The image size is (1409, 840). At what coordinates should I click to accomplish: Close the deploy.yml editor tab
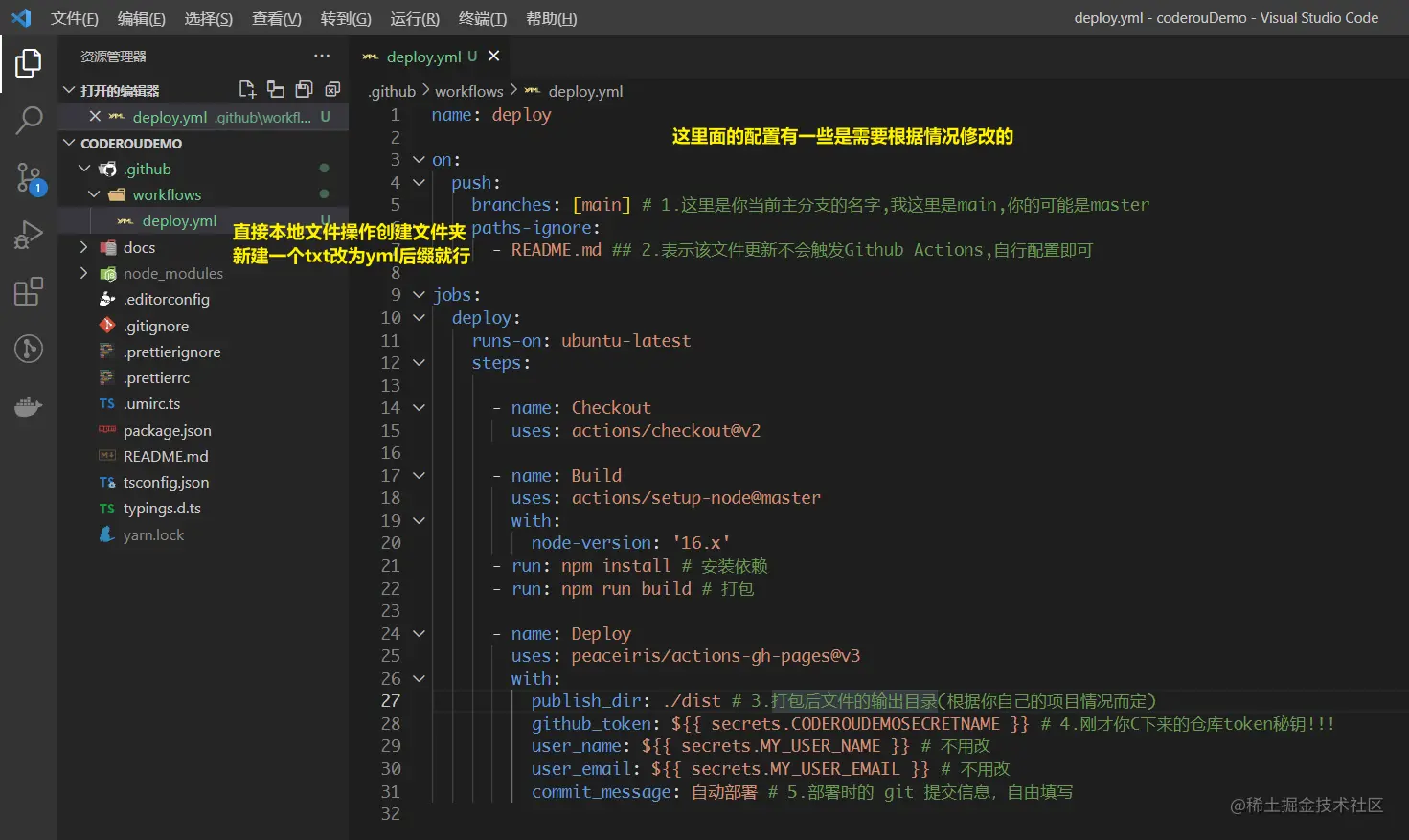(x=493, y=57)
